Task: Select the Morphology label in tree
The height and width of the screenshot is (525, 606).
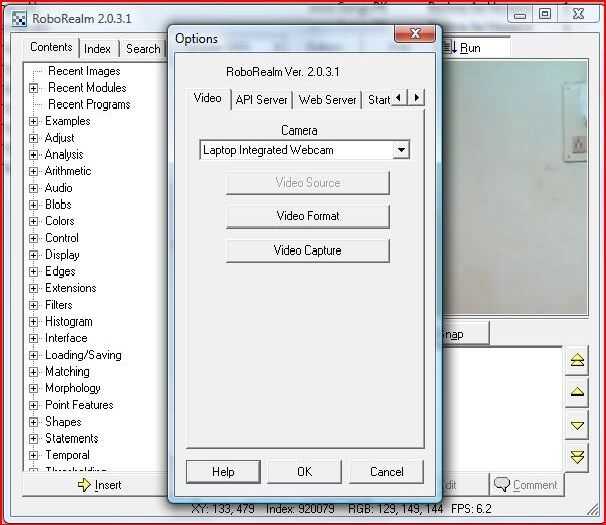Action: [73, 388]
